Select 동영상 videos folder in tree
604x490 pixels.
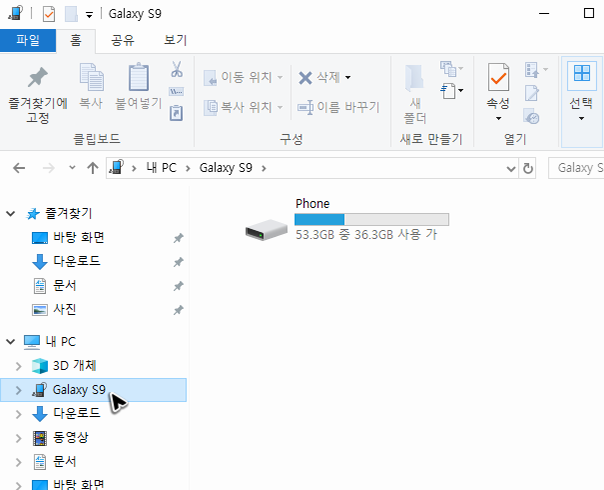[x=70, y=437]
